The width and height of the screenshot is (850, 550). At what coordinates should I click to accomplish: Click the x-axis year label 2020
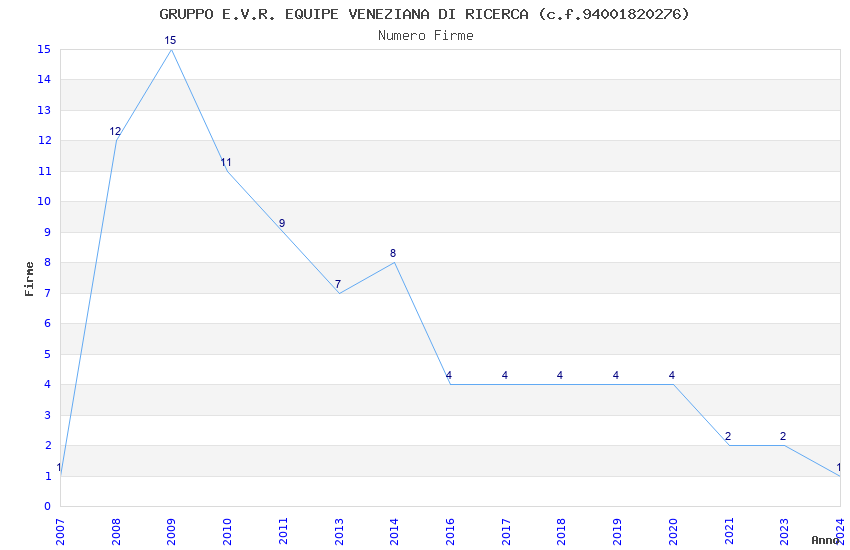(x=673, y=532)
